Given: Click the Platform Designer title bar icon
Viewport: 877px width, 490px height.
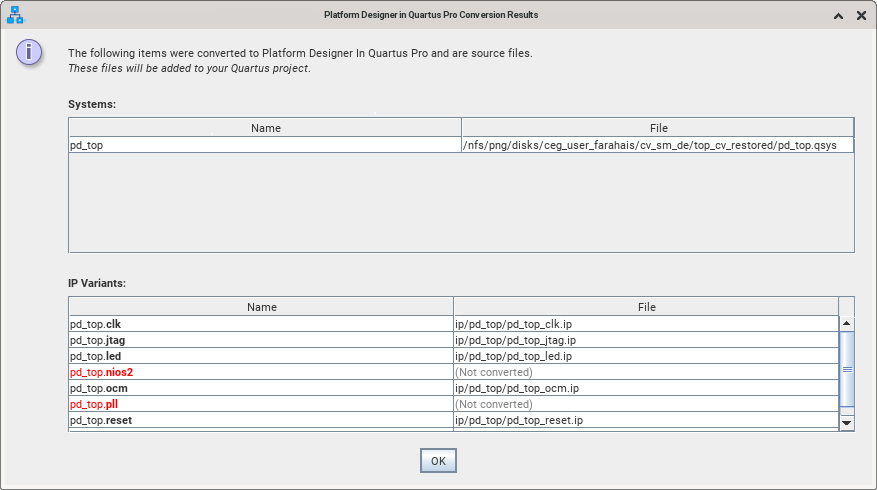Looking at the screenshot, I should coord(15,15).
